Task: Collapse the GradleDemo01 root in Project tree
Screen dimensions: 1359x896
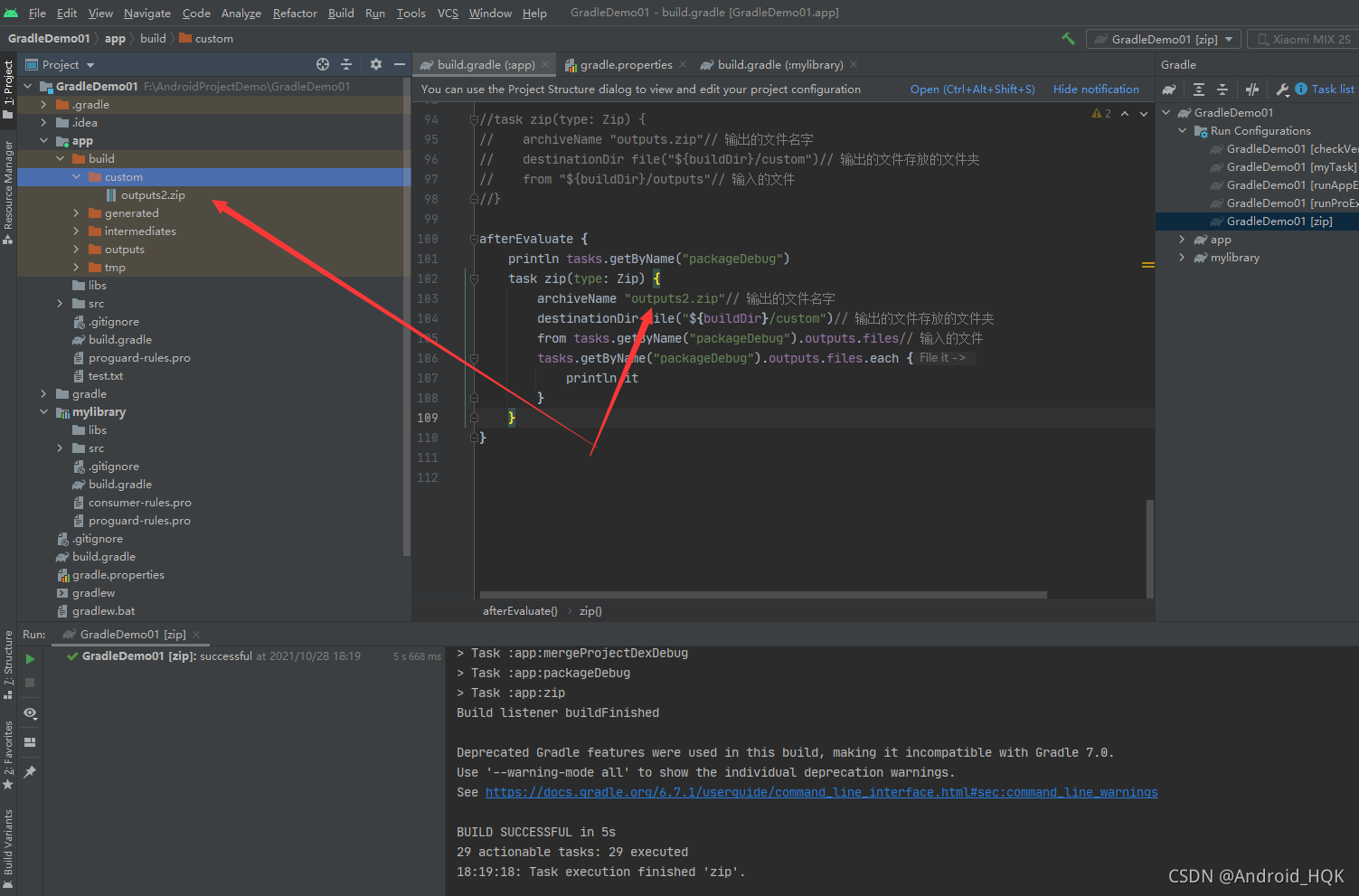Action: 27,87
